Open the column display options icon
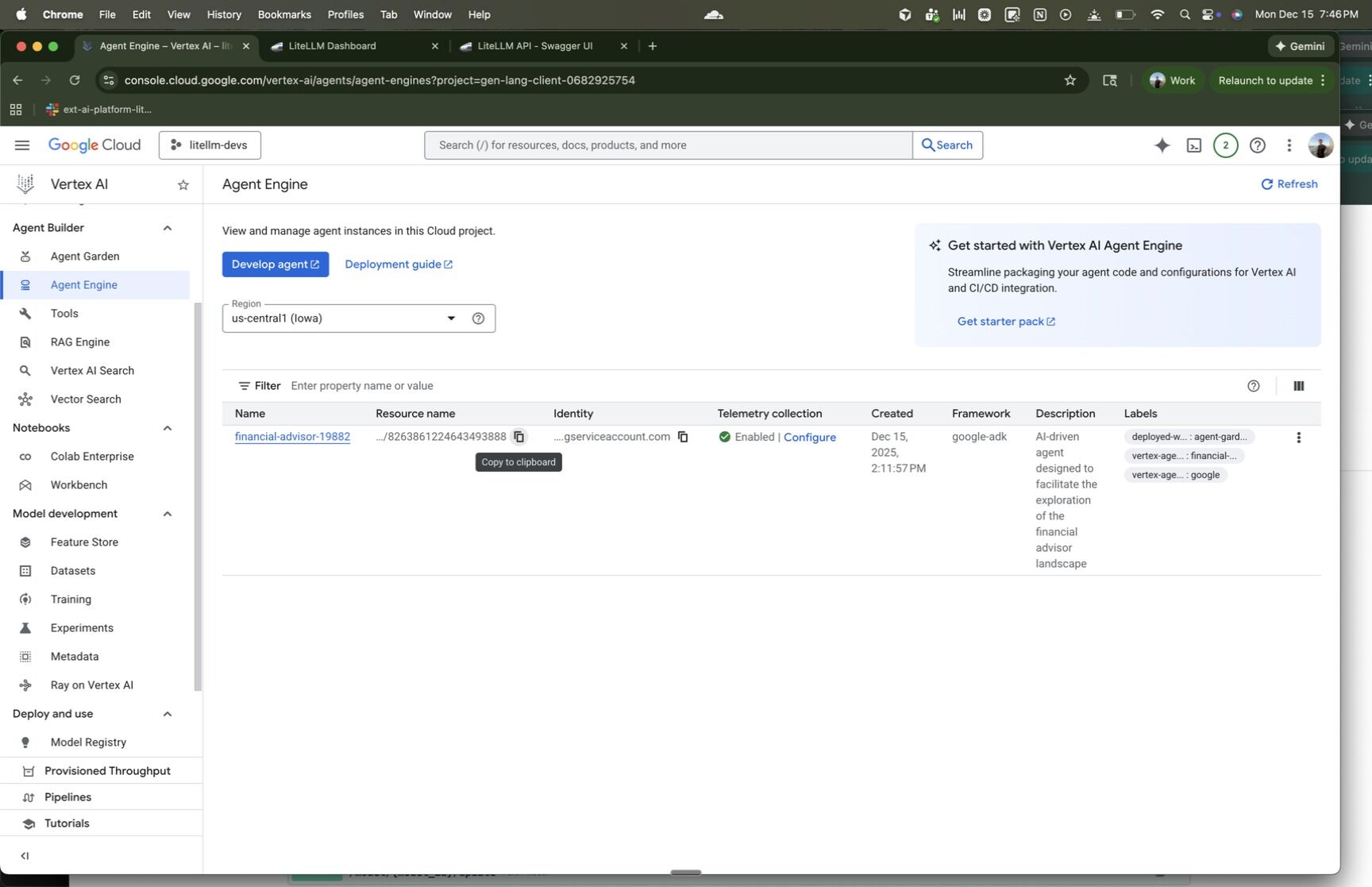This screenshot has width=1372, height=887. (1299, 386)
